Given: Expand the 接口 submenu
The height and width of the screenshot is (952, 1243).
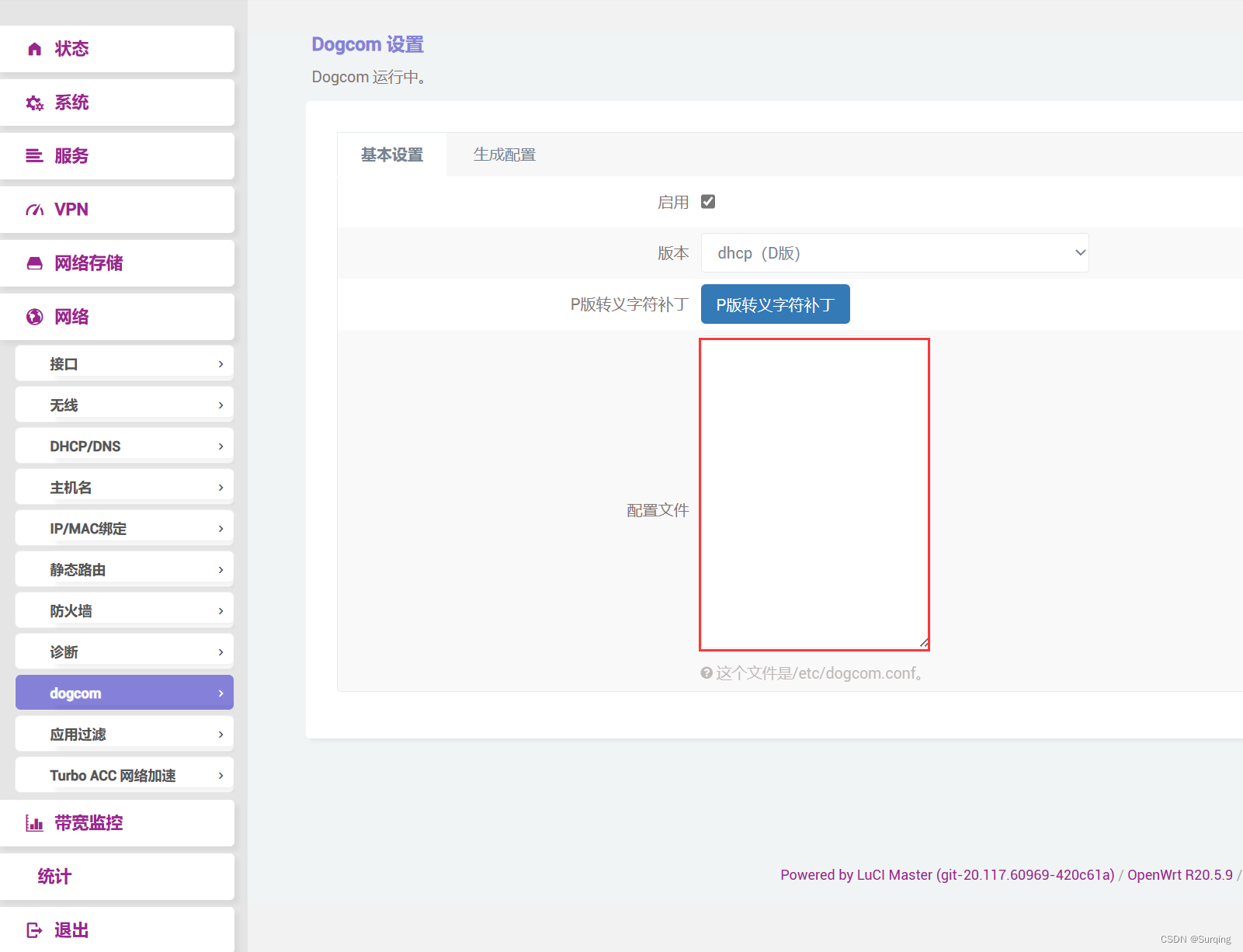Looking at the screenshot, I should (221, 363).
